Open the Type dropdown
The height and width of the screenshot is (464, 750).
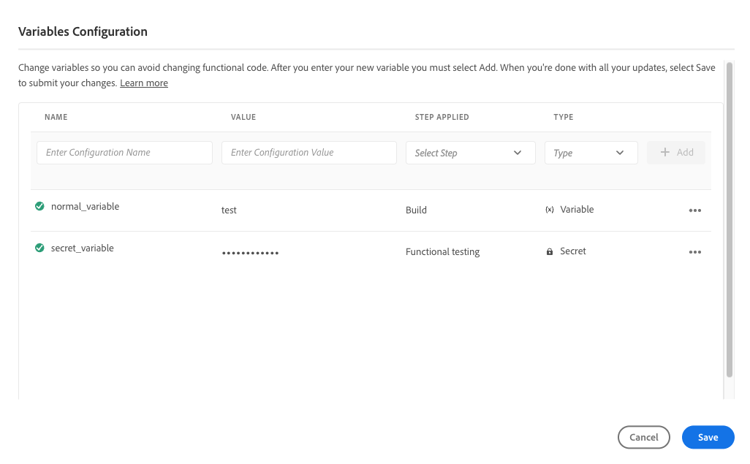click(590, 153)
